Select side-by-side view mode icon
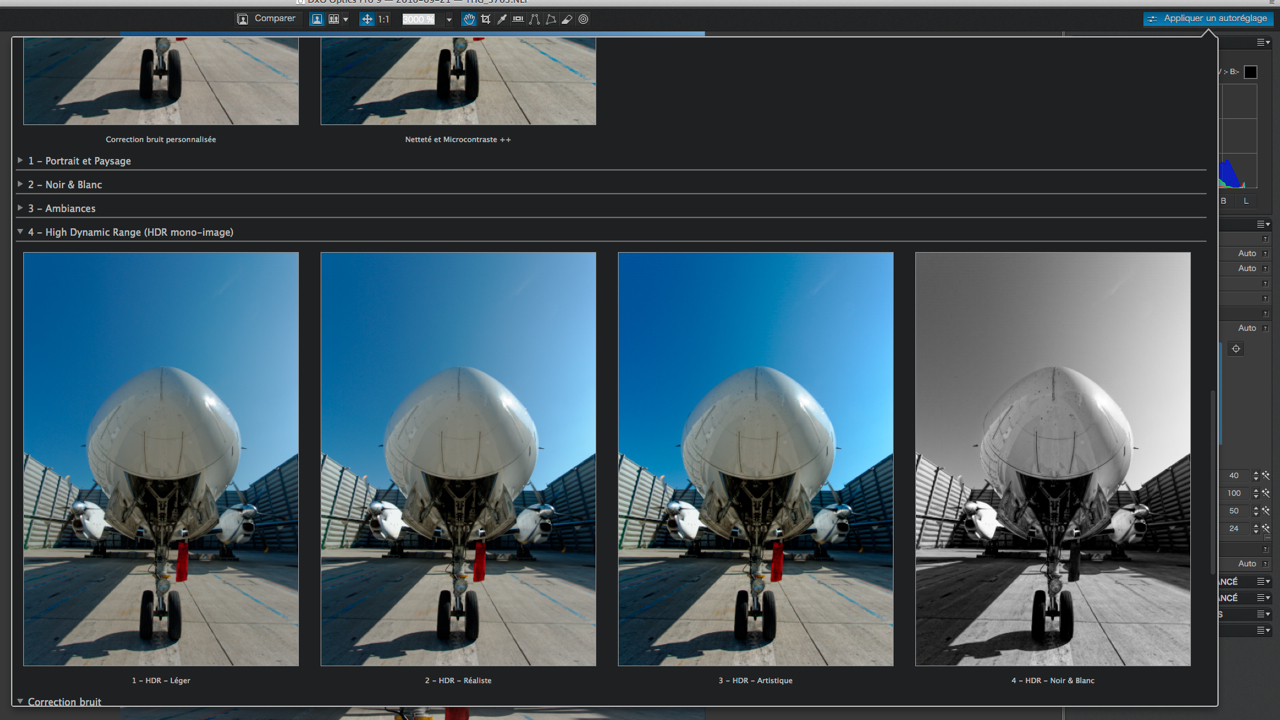 click(x=332, y=19)
